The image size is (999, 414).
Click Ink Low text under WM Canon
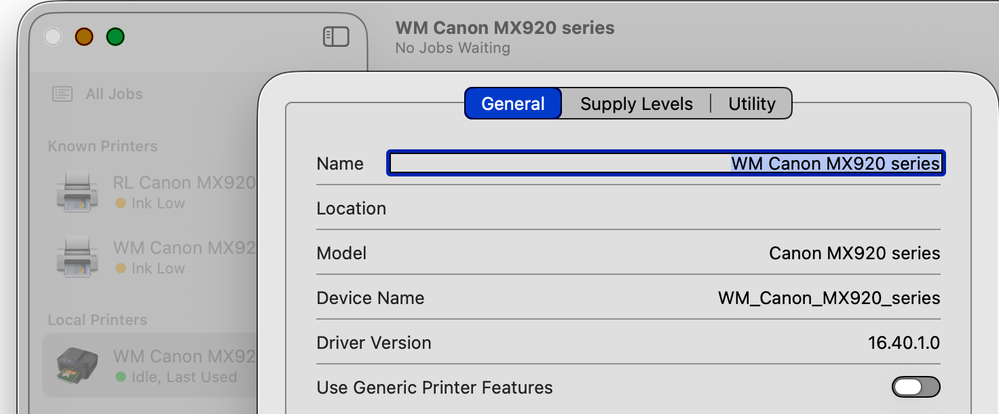pos(158,268)
